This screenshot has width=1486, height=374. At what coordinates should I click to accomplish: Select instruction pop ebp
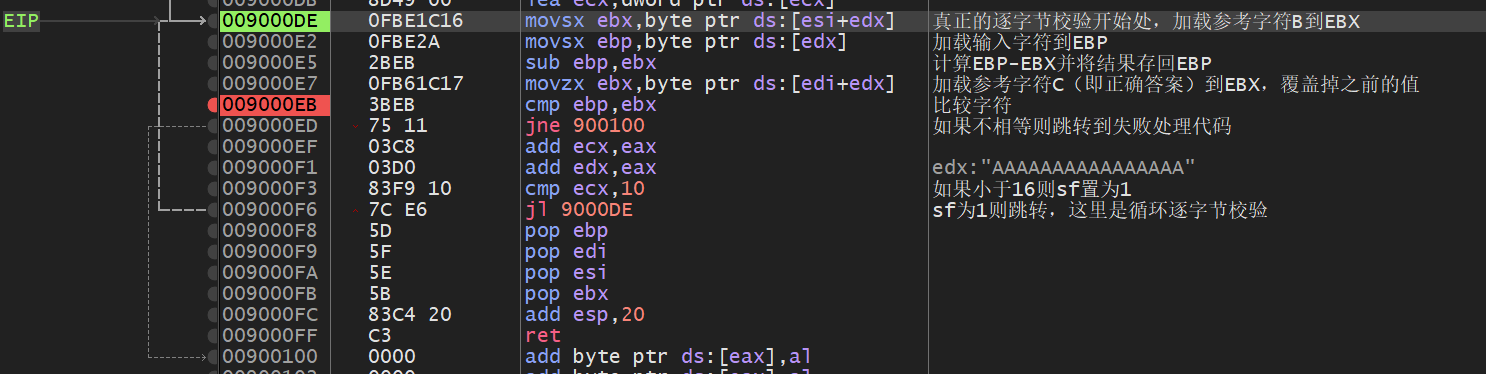point(566,230)
